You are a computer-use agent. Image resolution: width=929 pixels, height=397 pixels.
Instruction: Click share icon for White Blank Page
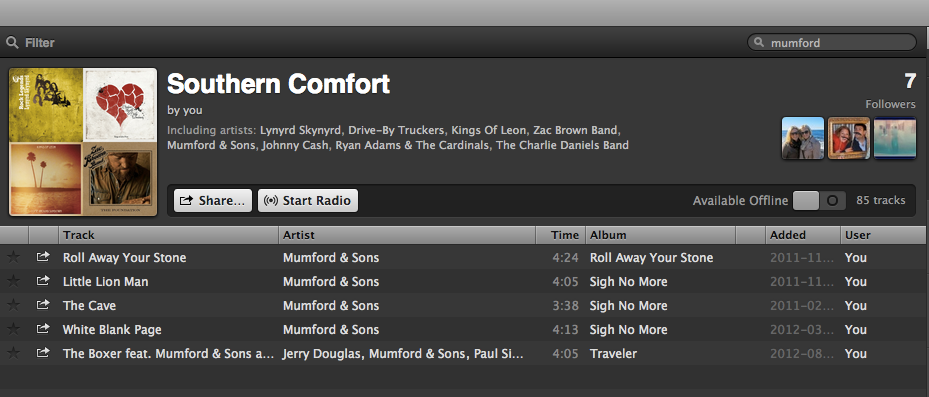43,329
